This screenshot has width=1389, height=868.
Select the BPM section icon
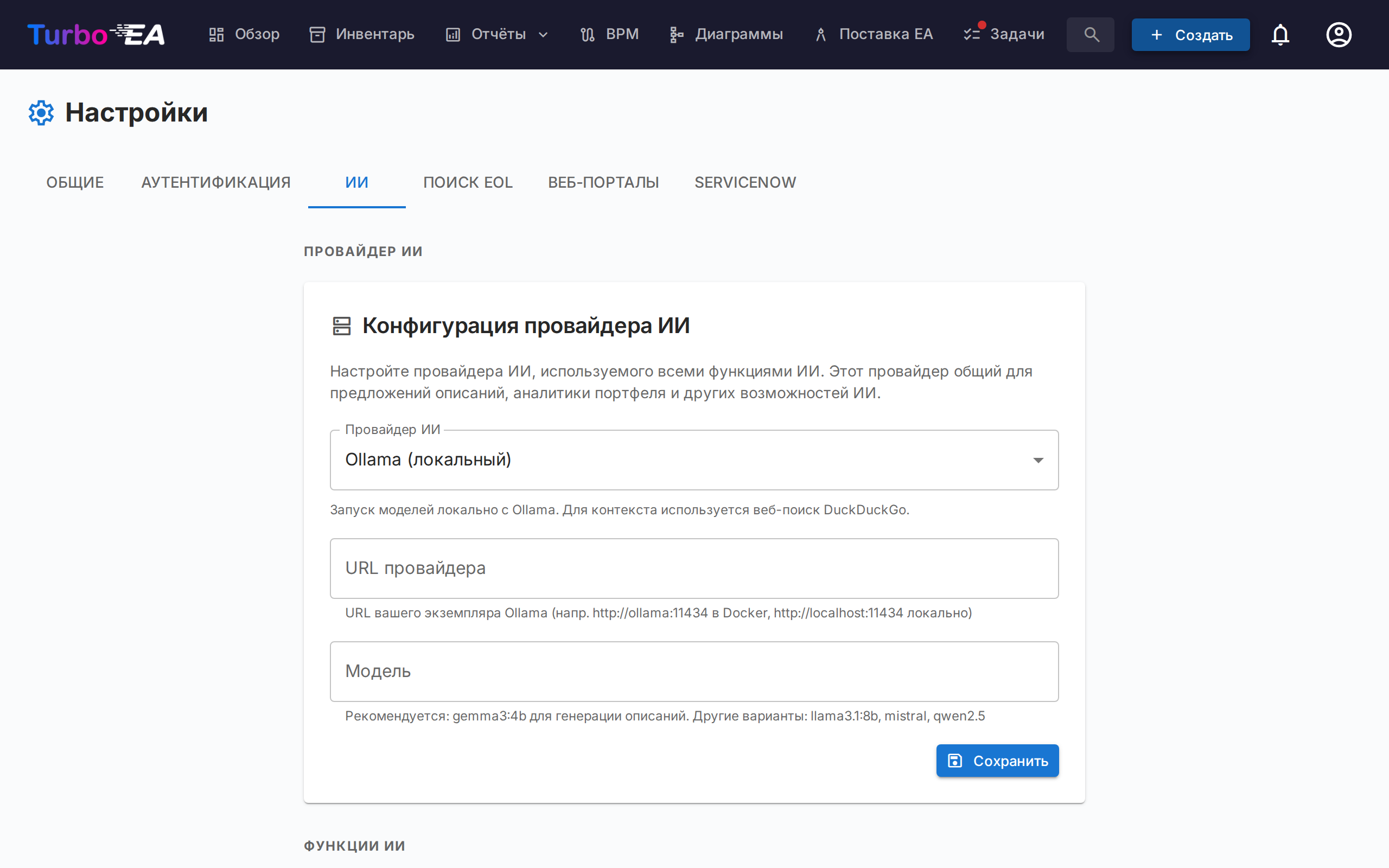point(587,34)
